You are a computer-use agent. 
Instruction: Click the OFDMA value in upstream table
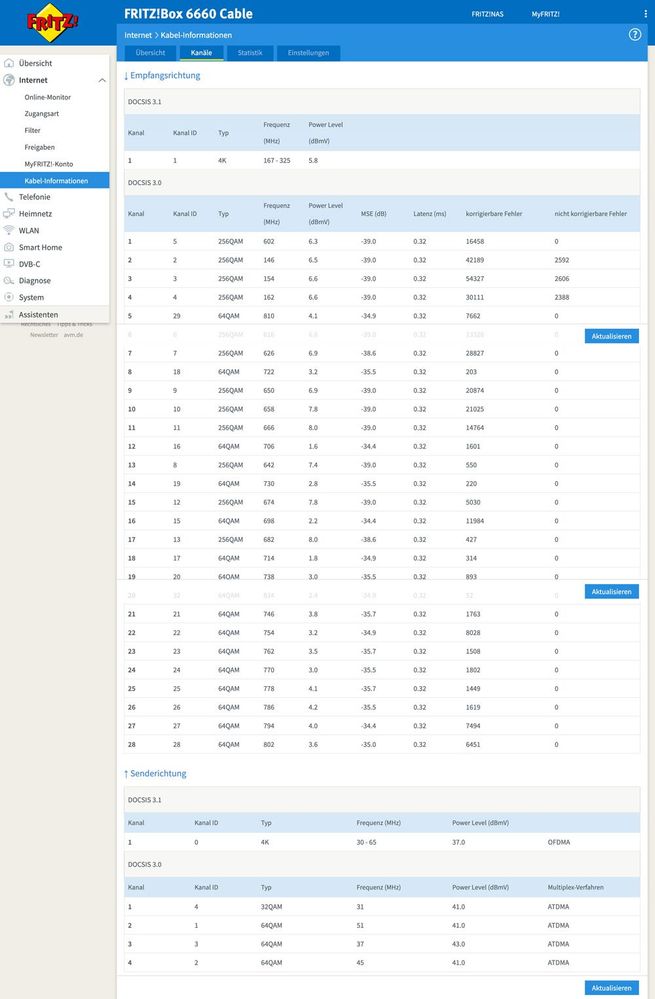pos(559,842)
